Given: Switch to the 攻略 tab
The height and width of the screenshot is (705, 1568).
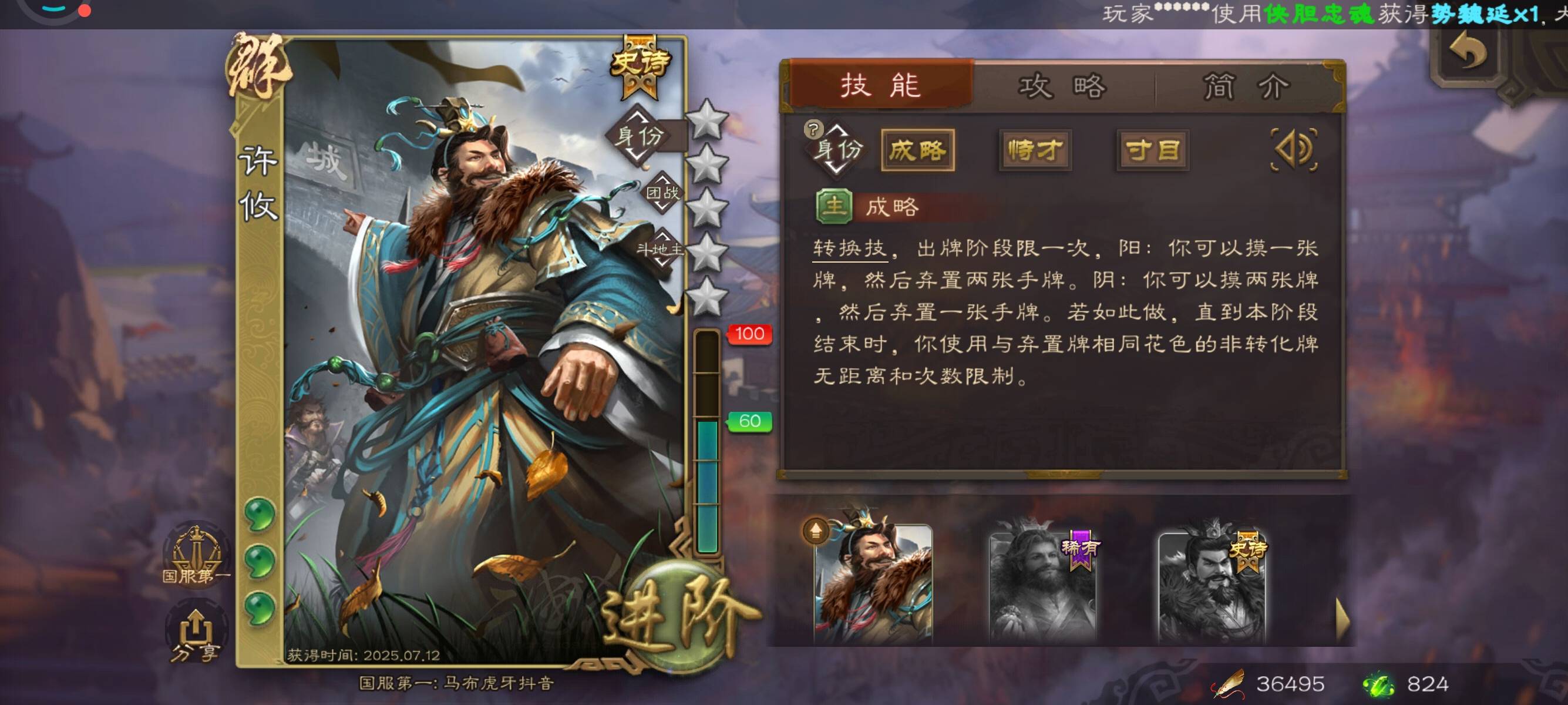Looking at the screenshot, I should 1063,86.
